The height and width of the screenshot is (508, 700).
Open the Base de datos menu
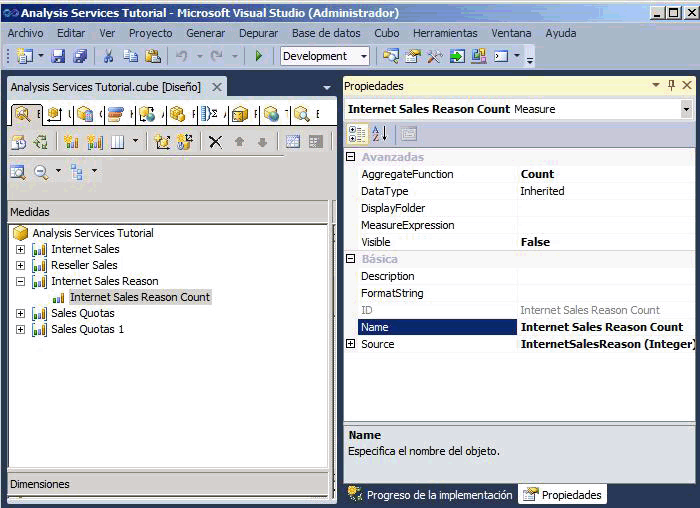click(326, 33)
